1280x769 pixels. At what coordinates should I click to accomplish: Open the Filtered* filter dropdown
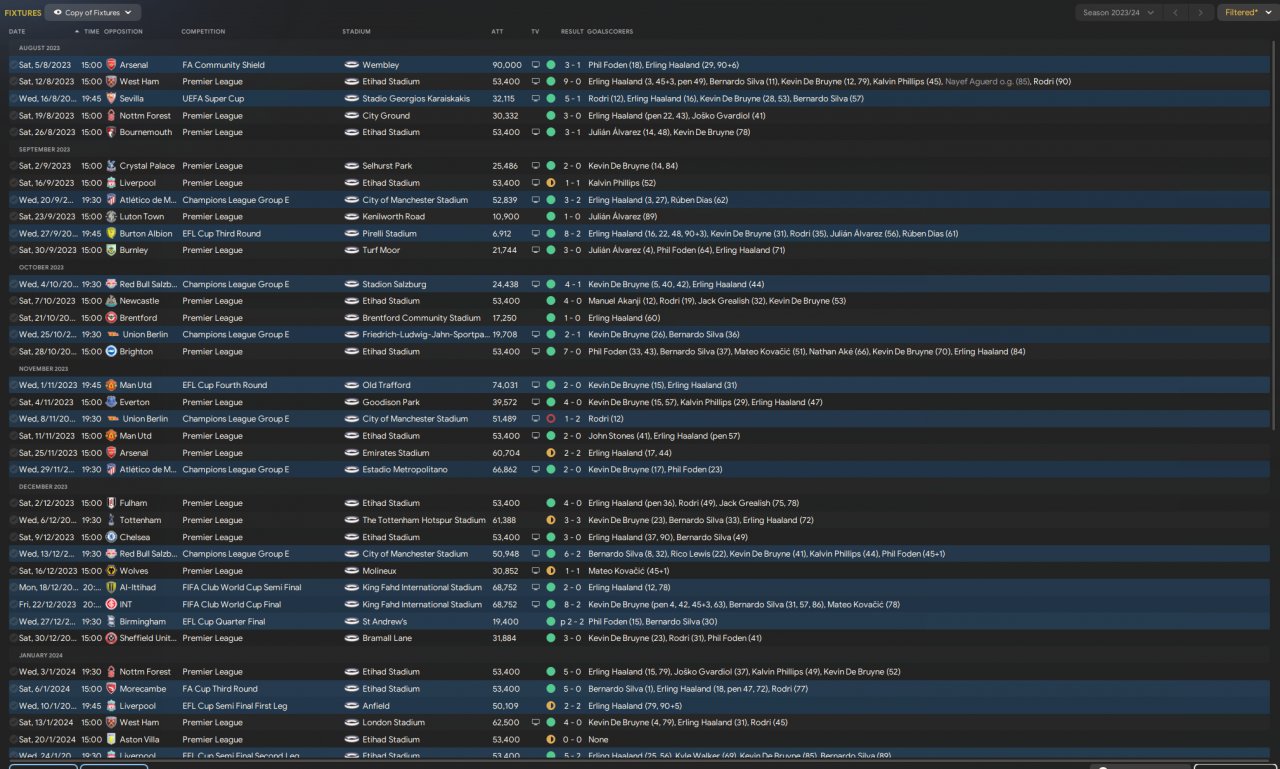click(x=1246, y=13)
